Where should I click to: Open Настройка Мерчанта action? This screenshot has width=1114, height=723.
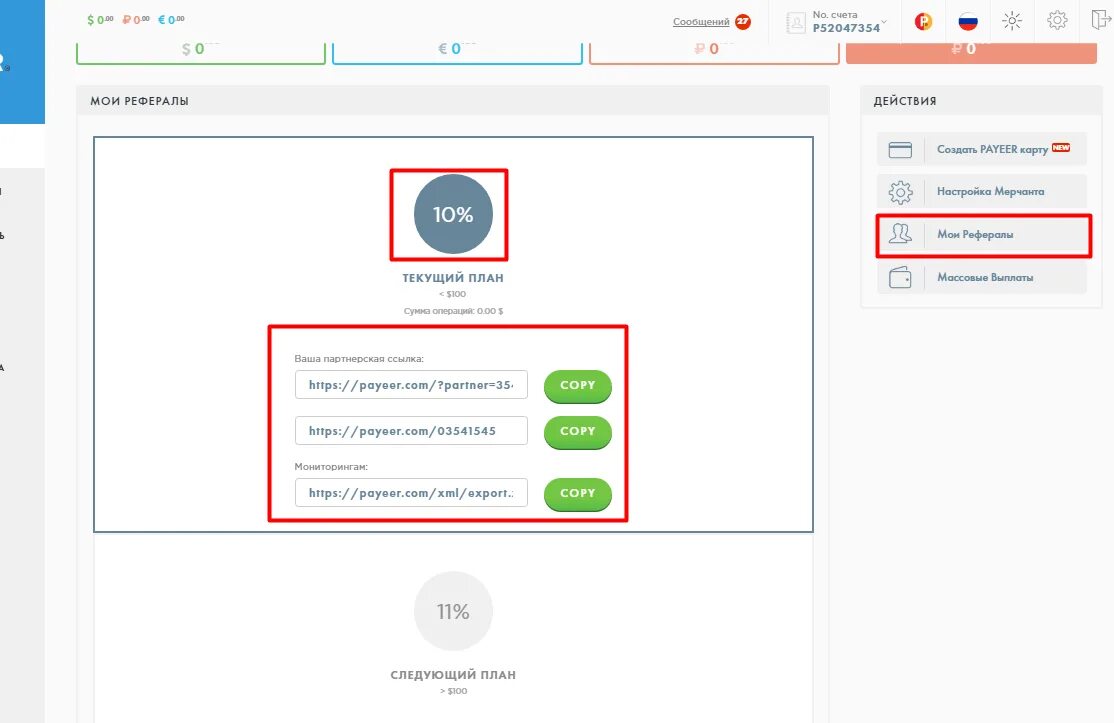[981, 192]
